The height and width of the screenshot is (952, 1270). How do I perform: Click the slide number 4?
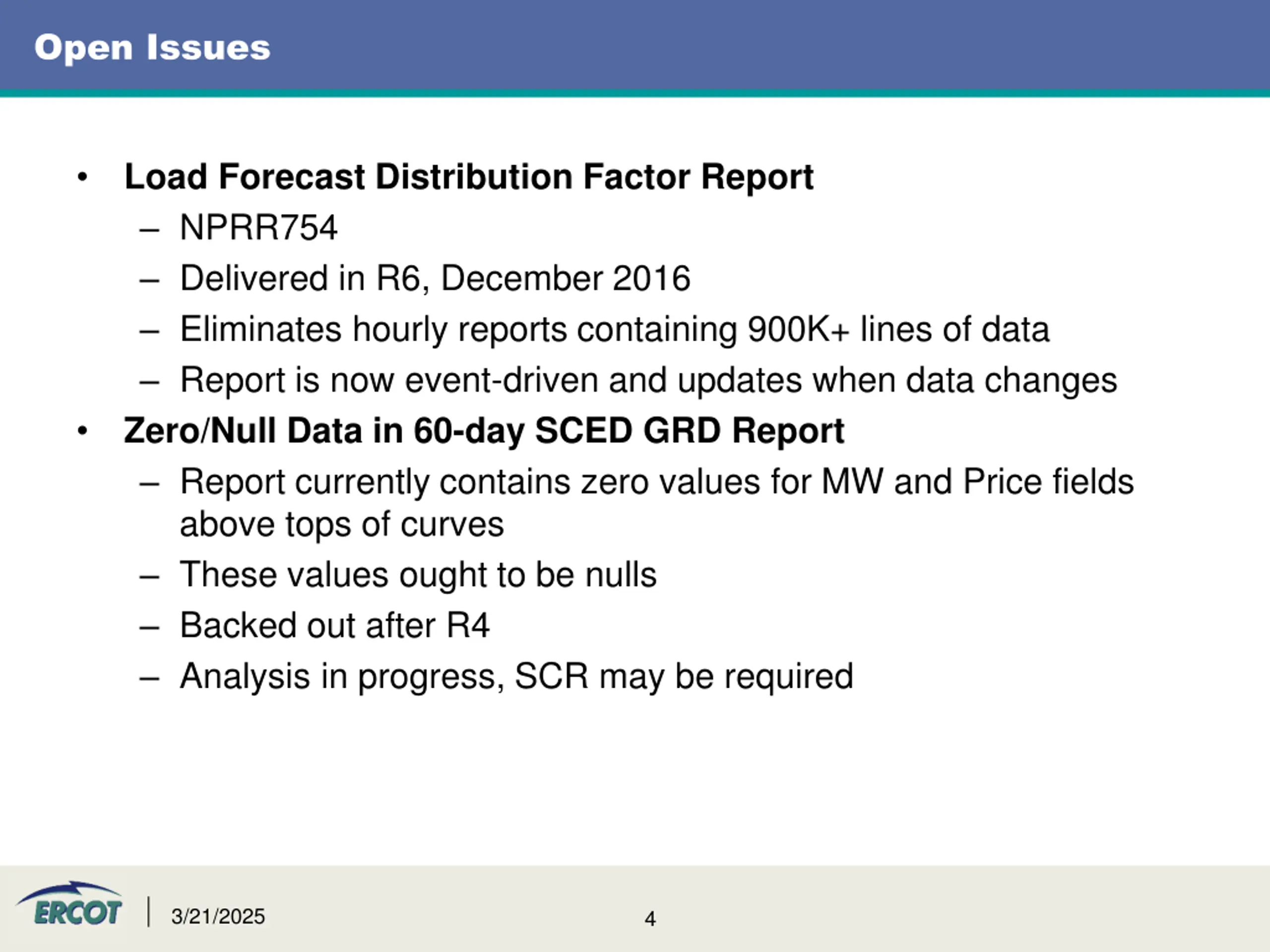[650, 919]
